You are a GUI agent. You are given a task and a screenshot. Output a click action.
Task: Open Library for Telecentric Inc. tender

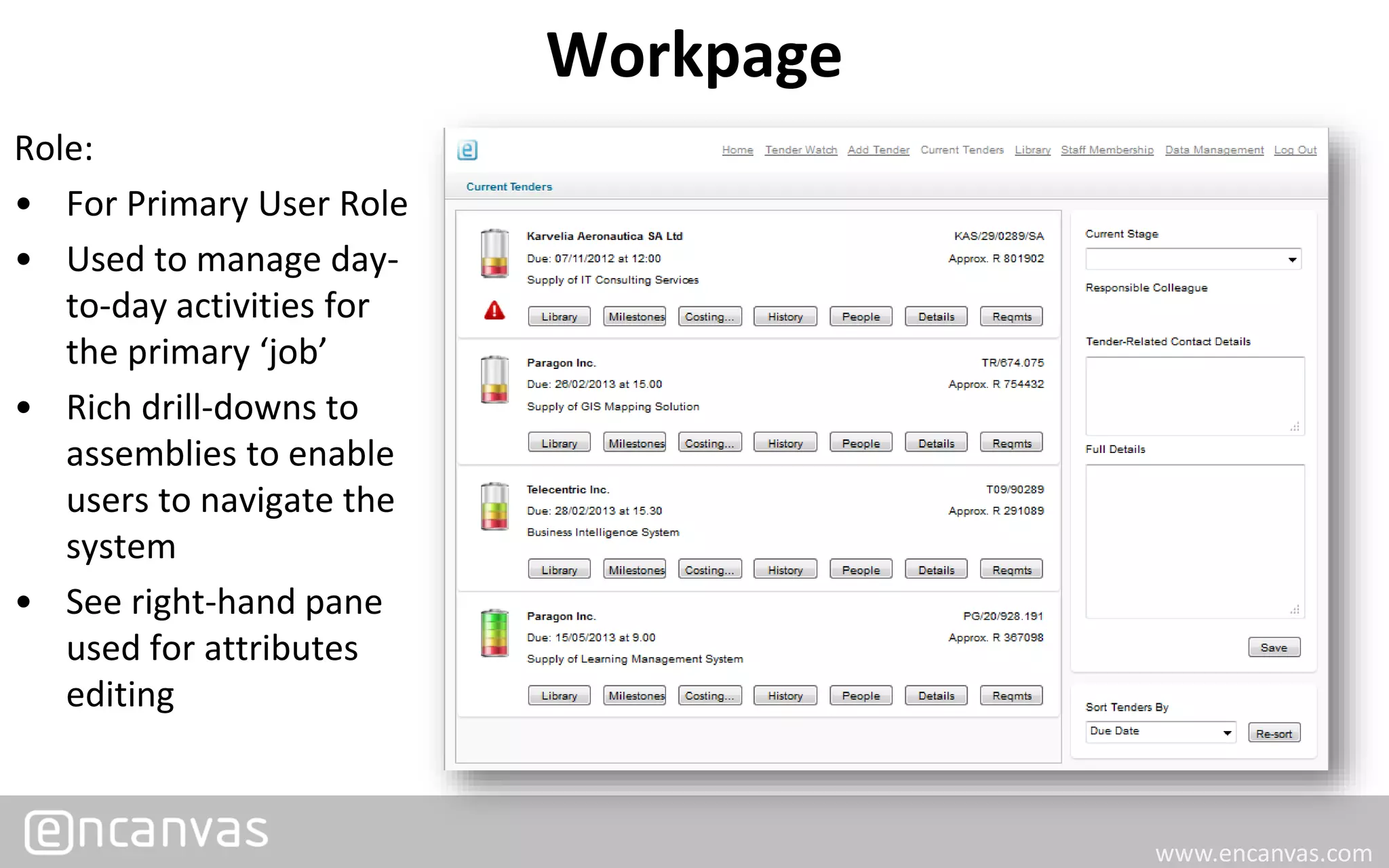click(x=559, y=570)
